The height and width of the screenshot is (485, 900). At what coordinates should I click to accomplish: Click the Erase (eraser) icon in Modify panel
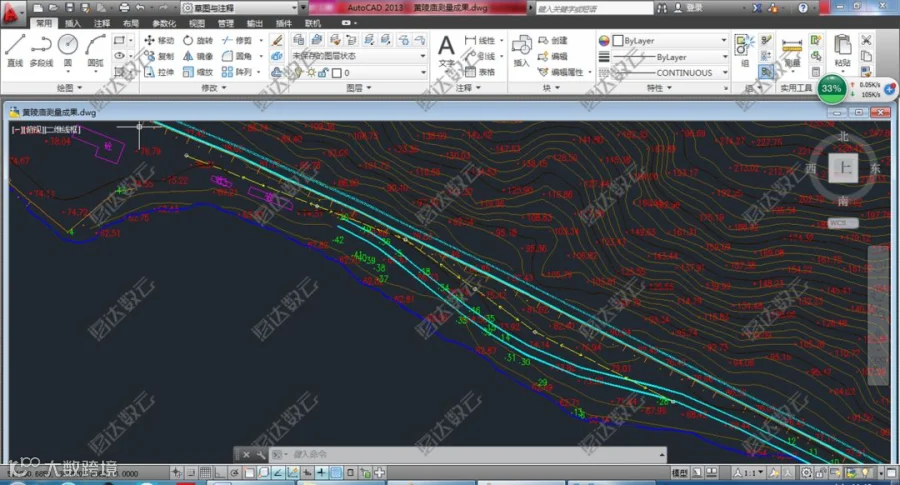(277, 40)
